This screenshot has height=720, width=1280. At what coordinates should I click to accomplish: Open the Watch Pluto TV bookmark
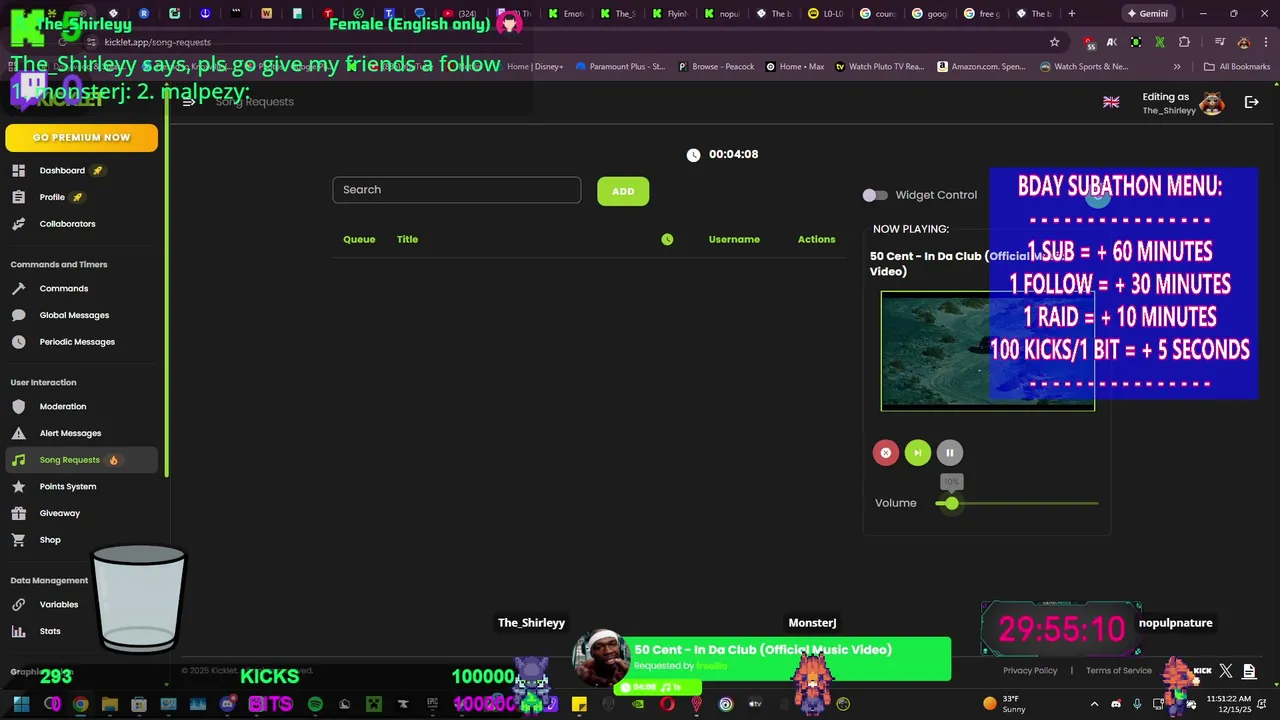click(880, 67)
